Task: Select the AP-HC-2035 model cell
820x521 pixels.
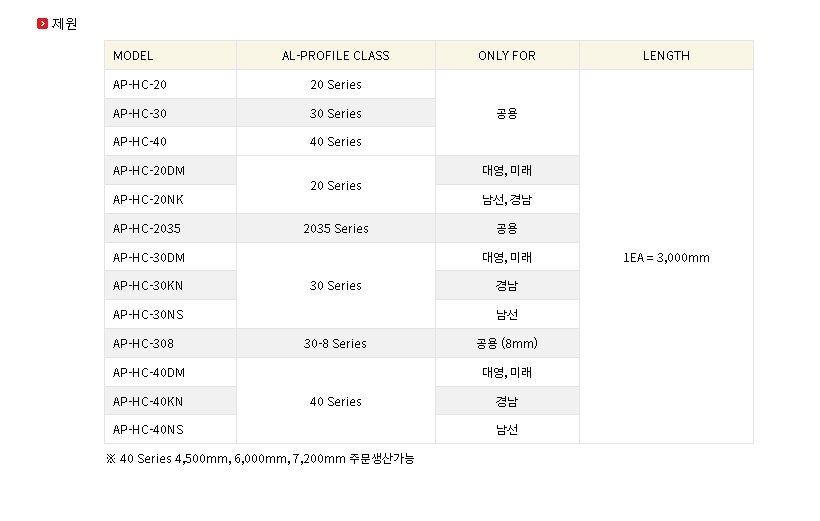Action: 170,229
